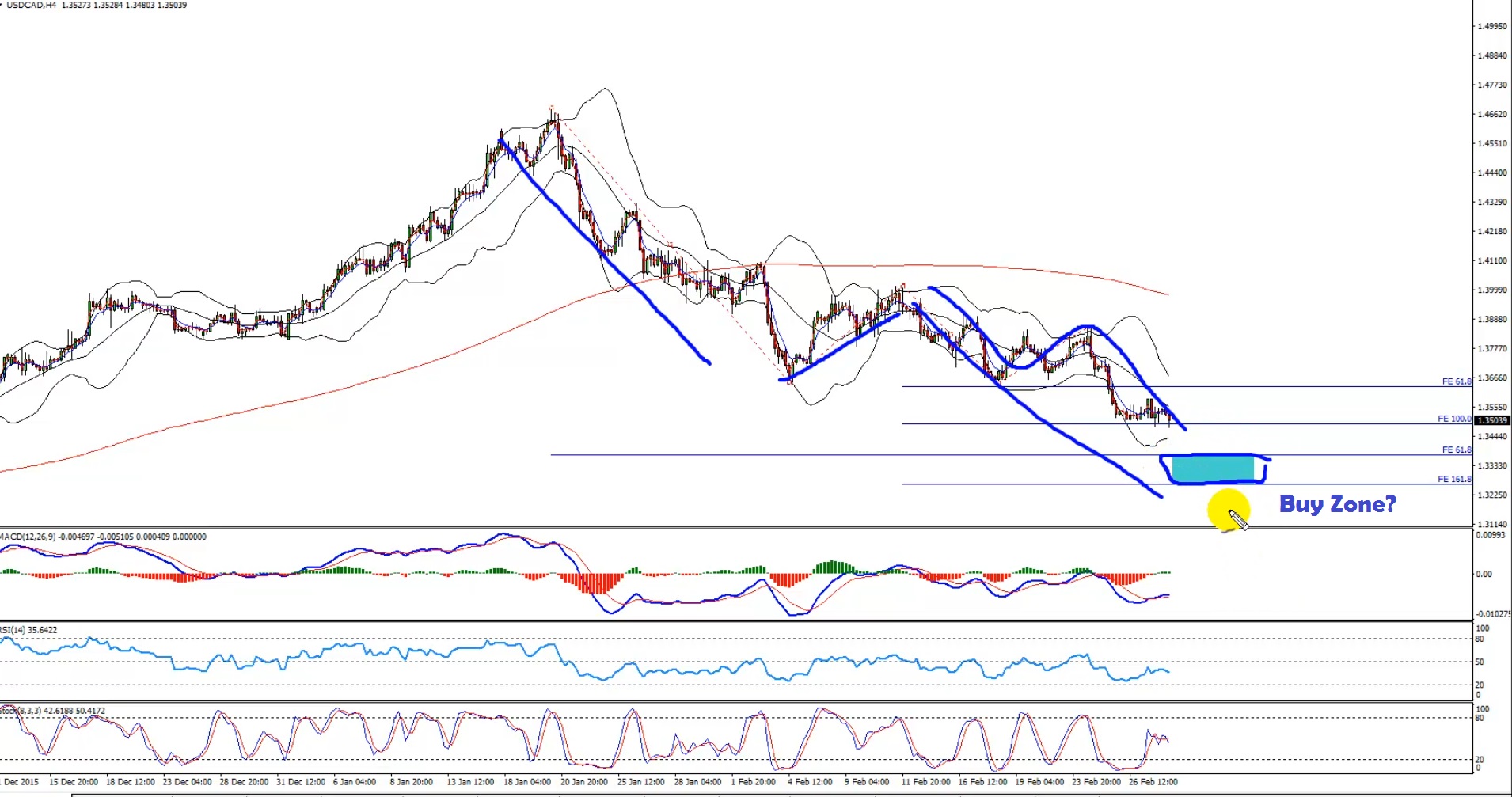Image resolution: width=1512 pixels, height=797 pixels.
Task: Click the FE 61.8 label above cyan rectangle
Action: (1456, 450)
